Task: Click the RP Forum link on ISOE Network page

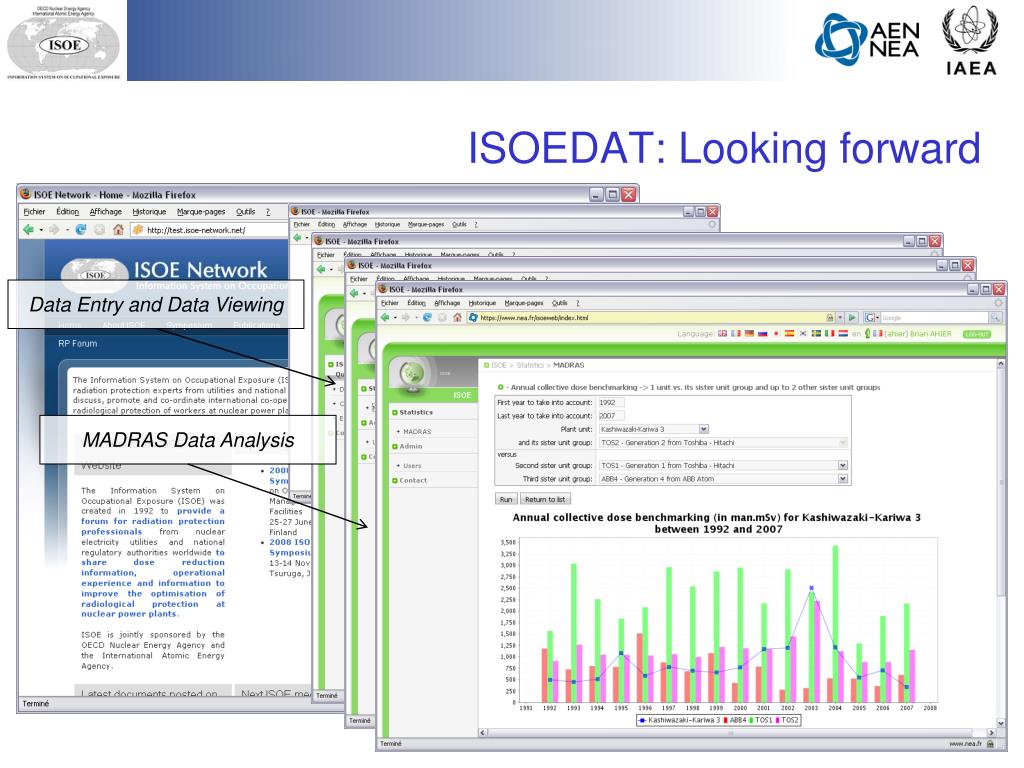Action: [78, 344]
